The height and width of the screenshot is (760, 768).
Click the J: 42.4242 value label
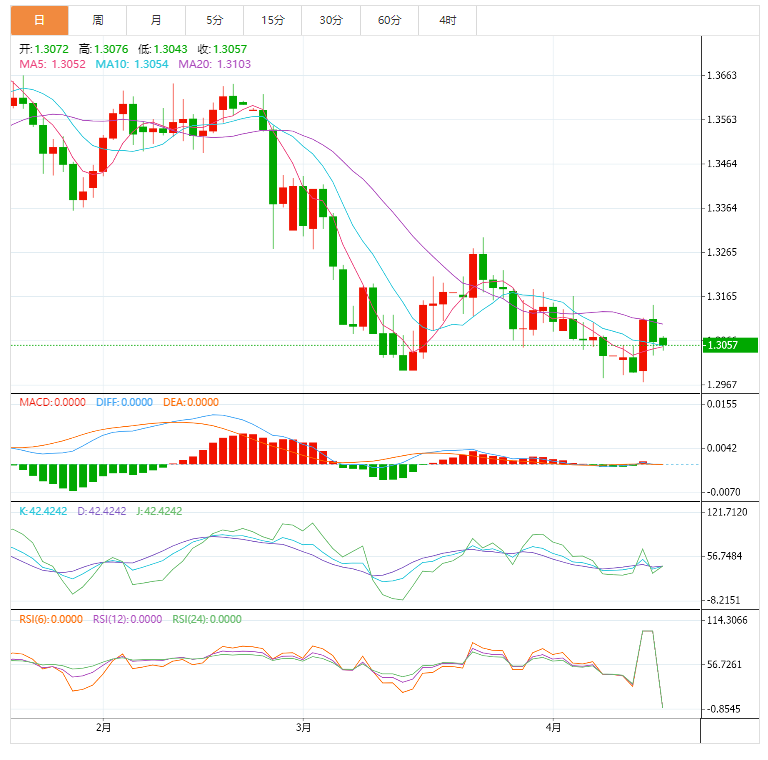159,511
